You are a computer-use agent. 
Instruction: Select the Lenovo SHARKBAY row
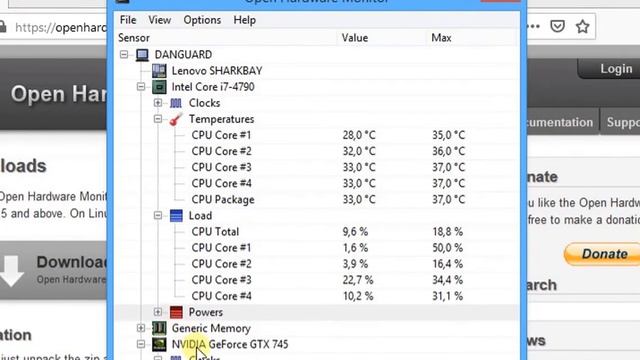click(x=318, y=71)
